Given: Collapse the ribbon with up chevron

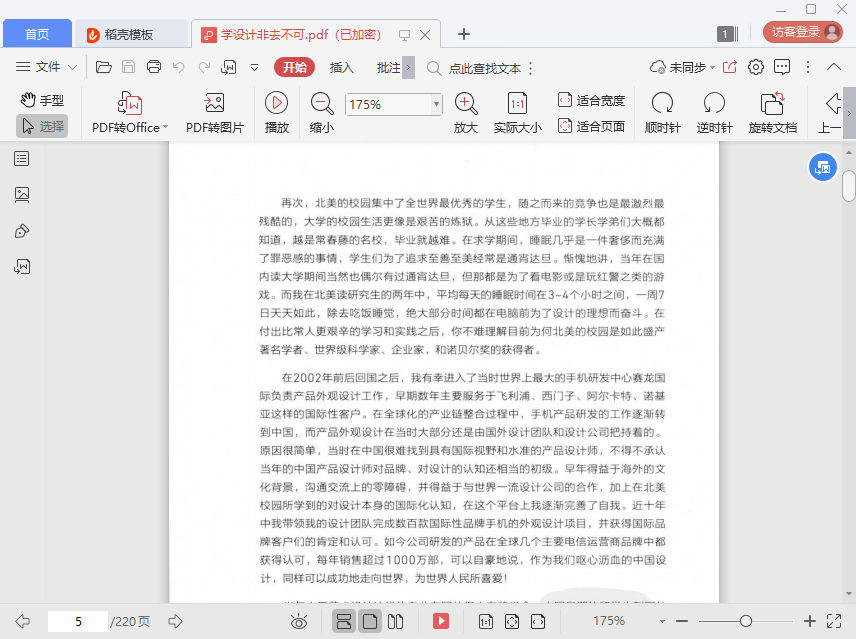Looking at the screenshot, I should (834, 67).
